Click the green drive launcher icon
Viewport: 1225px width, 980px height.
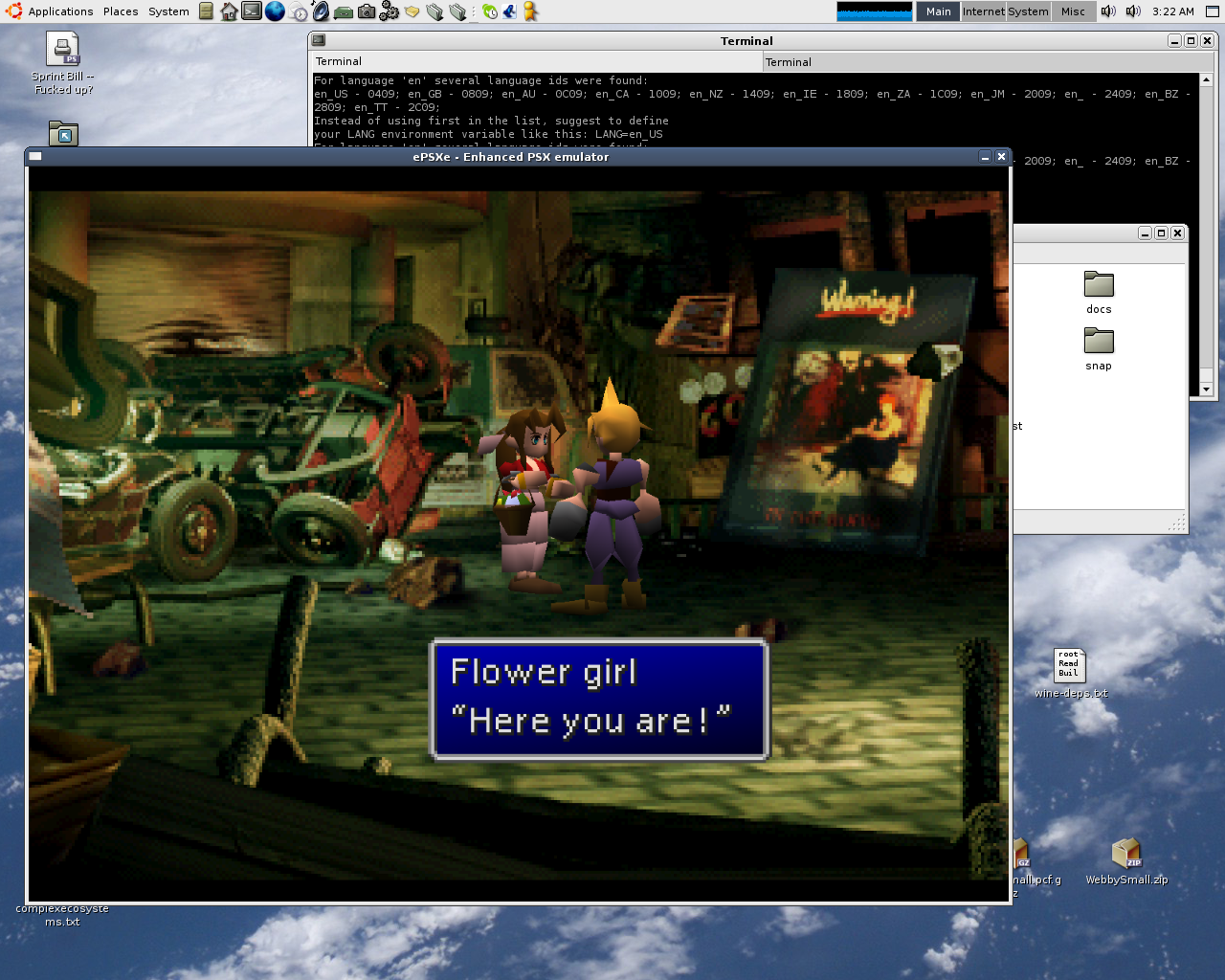tap(344, 12)
